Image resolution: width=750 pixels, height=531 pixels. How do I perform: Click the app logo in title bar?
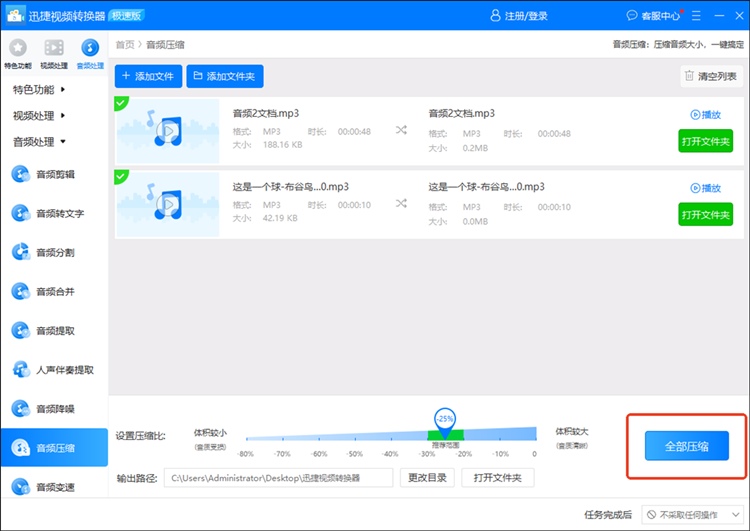[15, 15]
